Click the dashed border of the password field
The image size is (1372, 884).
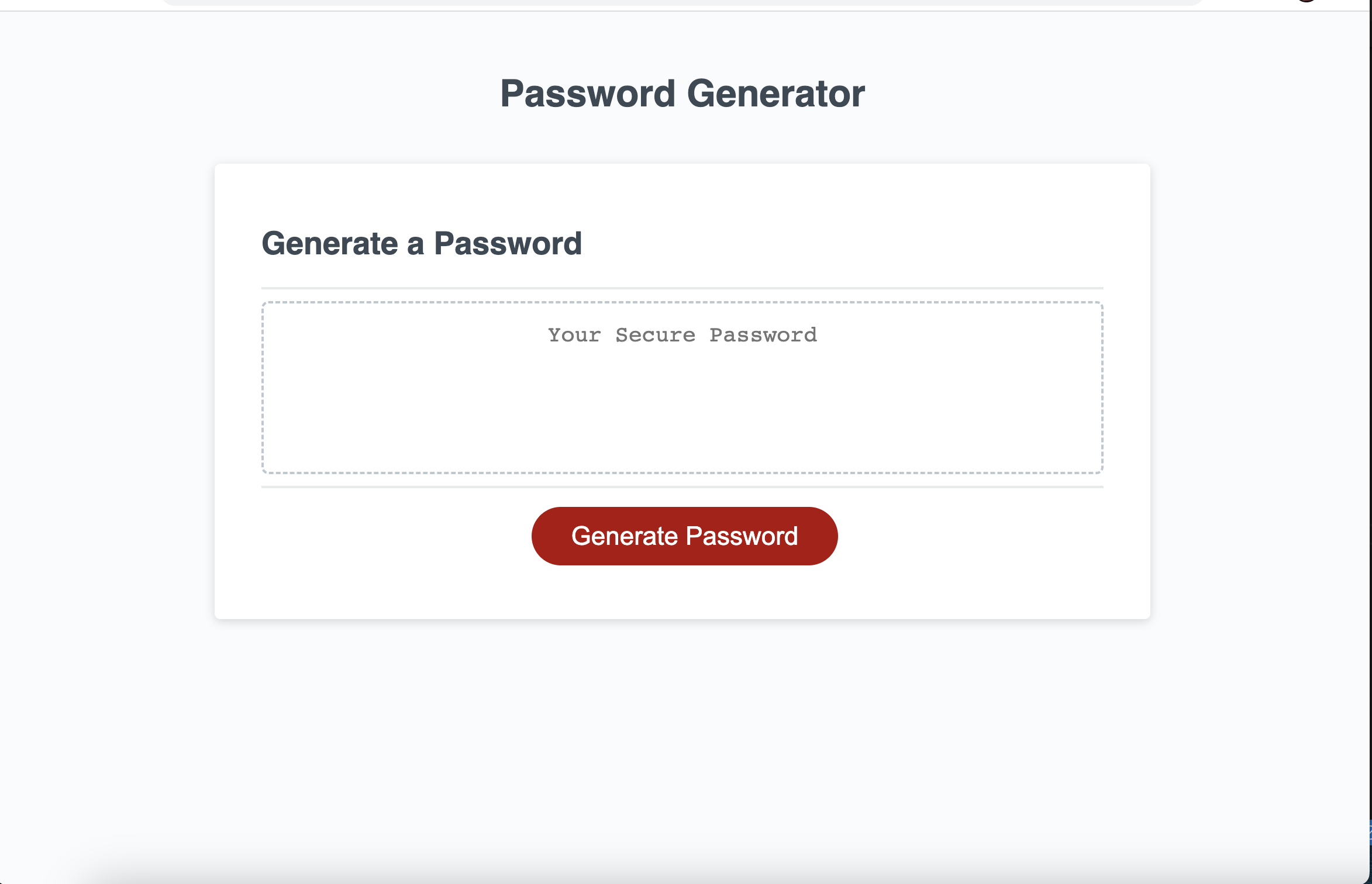tap(682, 302)
